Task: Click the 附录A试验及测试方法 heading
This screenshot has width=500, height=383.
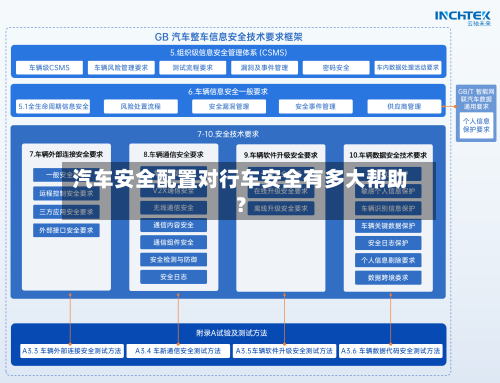Action: 232,333
